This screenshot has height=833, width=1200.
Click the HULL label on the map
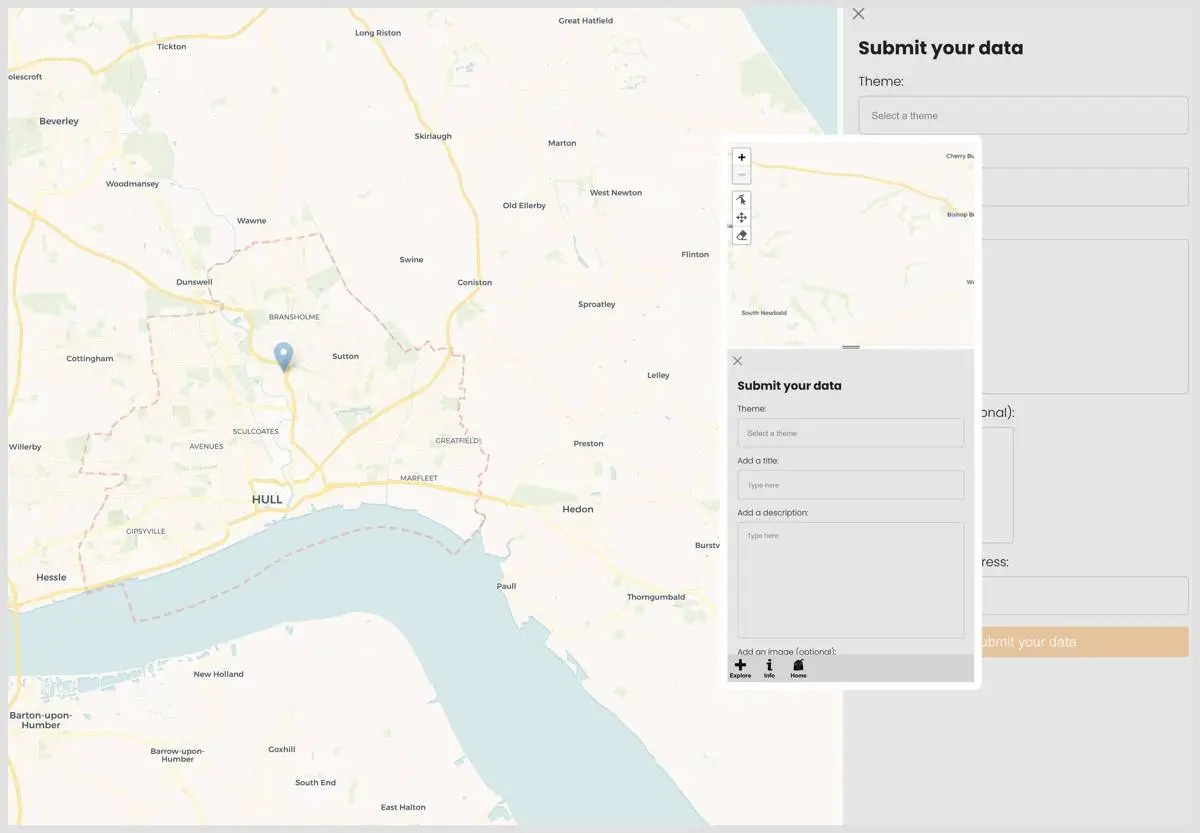[267, 499]
